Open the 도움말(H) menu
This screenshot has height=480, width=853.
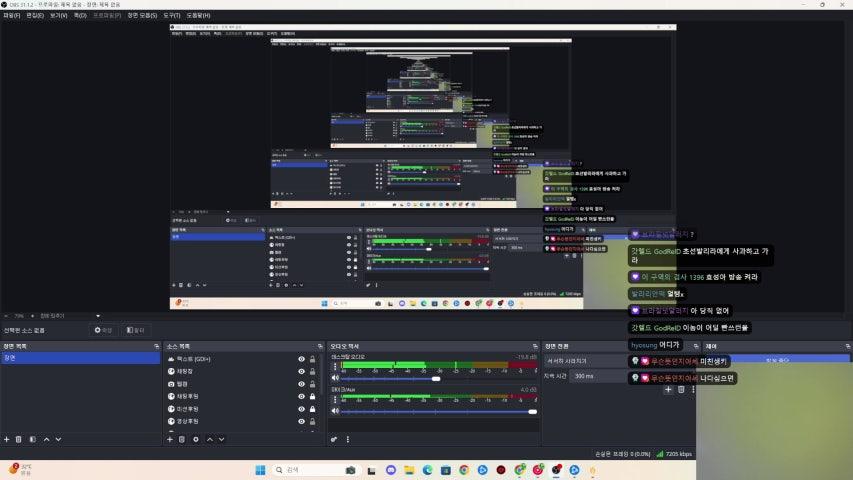pyautogui.click(x=198, y=15)
